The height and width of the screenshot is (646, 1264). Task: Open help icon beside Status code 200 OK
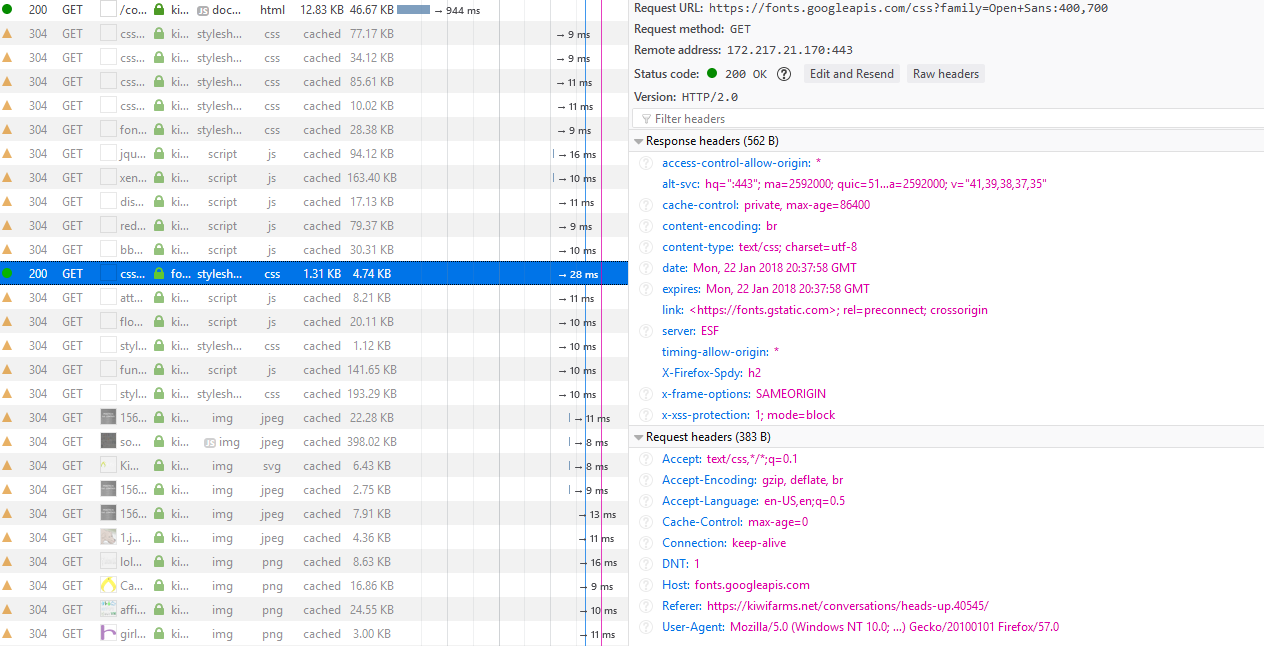784,74
